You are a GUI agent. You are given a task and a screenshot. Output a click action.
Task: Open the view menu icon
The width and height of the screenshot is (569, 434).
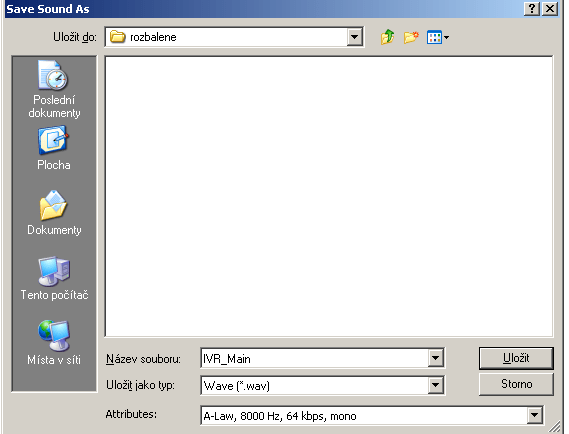[438, 37]
